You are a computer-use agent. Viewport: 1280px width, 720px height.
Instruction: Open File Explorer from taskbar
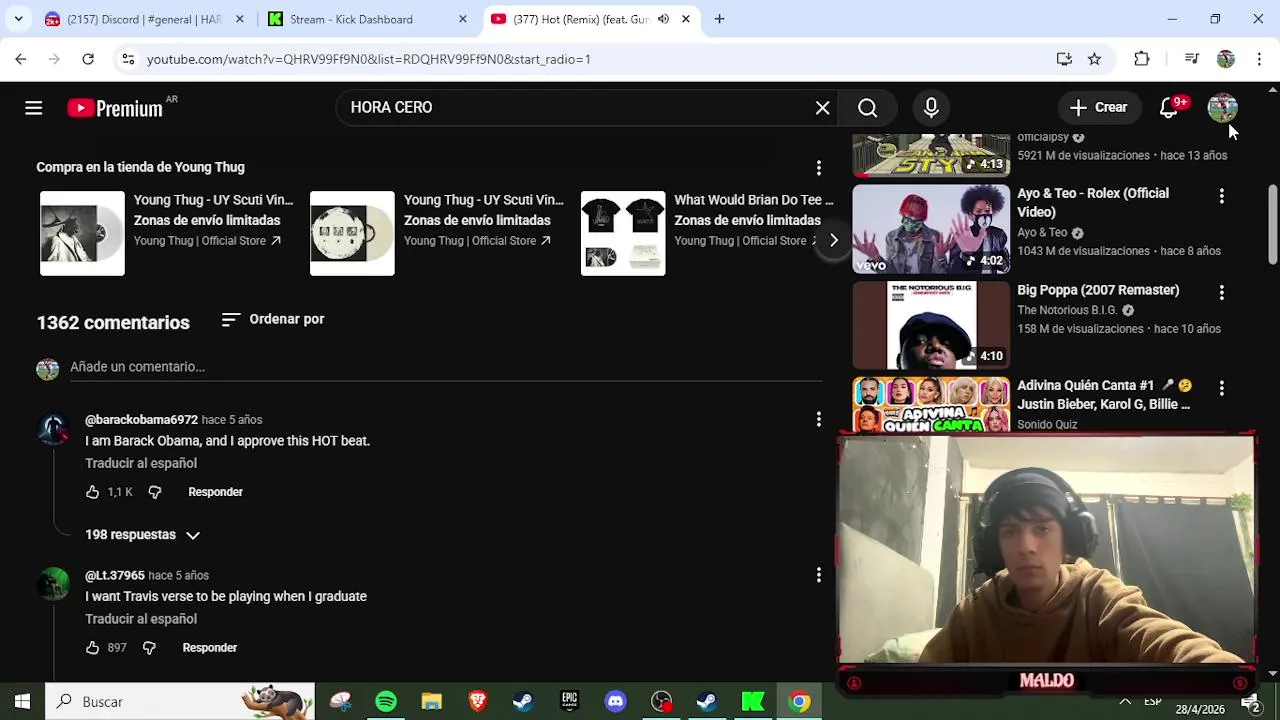pyautogui.click(x=432, y=702)
